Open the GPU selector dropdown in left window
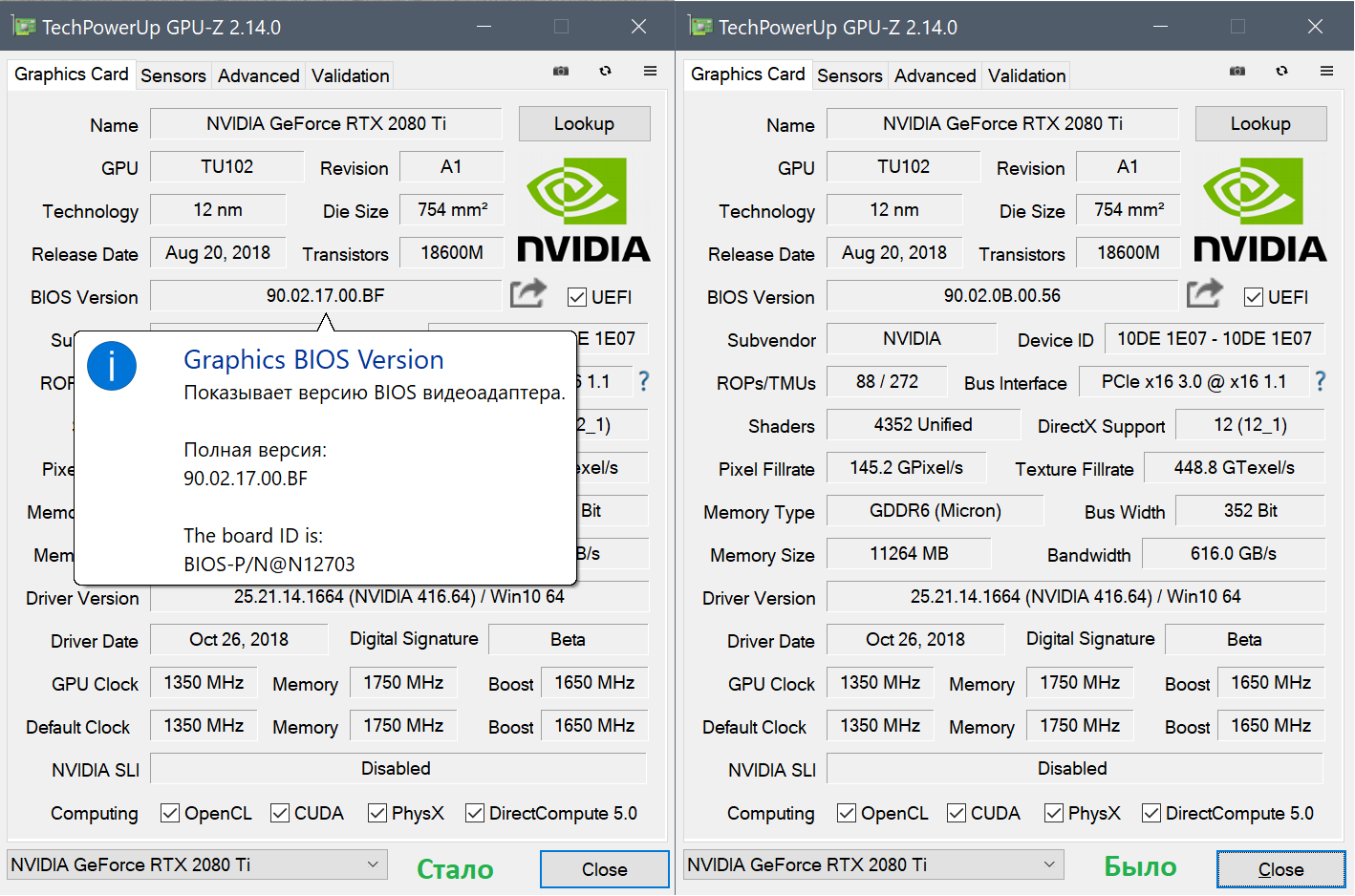The image size is (1355, 896). pos(198,864)
